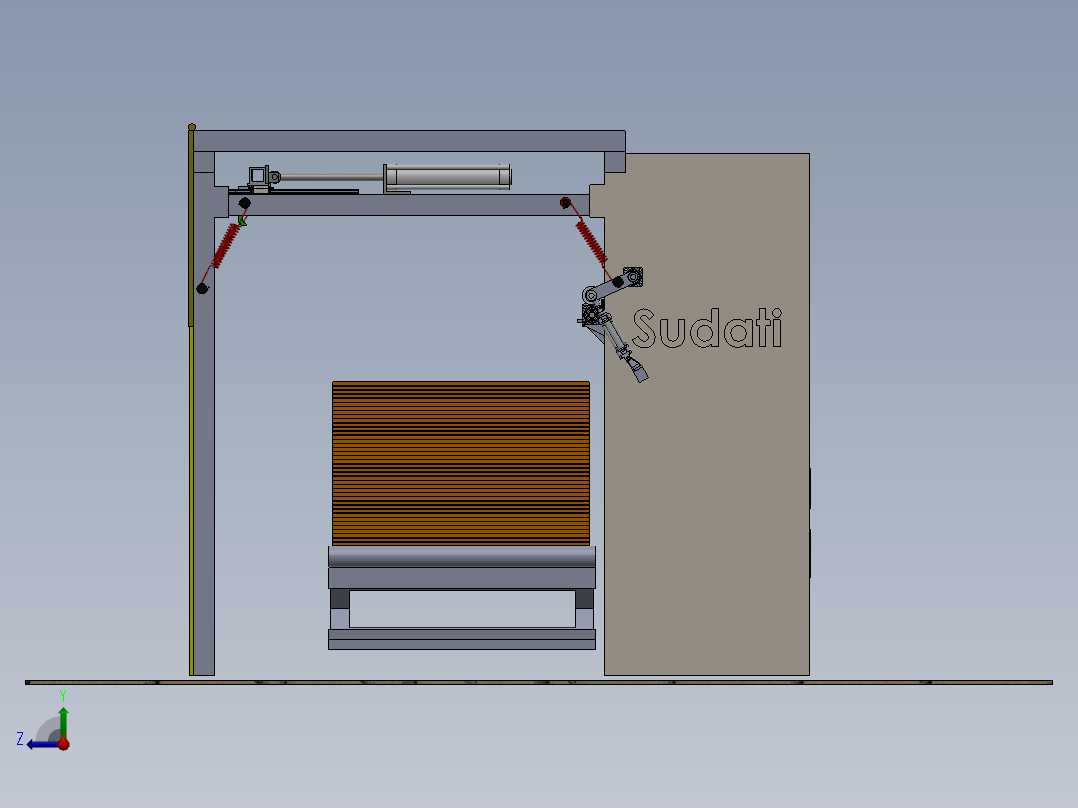
Task: Select the black pulley at the left spring's lower end
Action: (x=202, y=289)
